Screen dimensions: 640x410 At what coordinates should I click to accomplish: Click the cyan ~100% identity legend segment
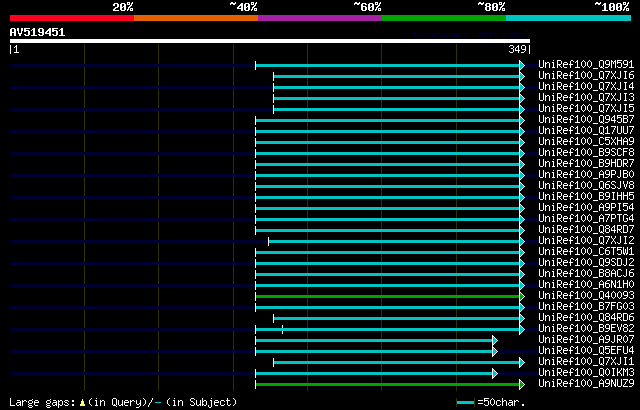[569, 18]
